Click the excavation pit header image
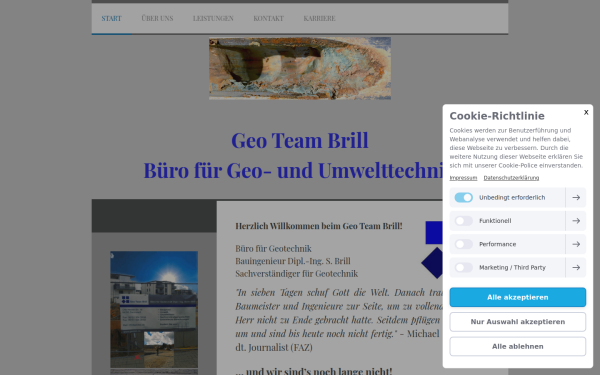The width and height of the screenshot is (600, 375). [300, 68]
